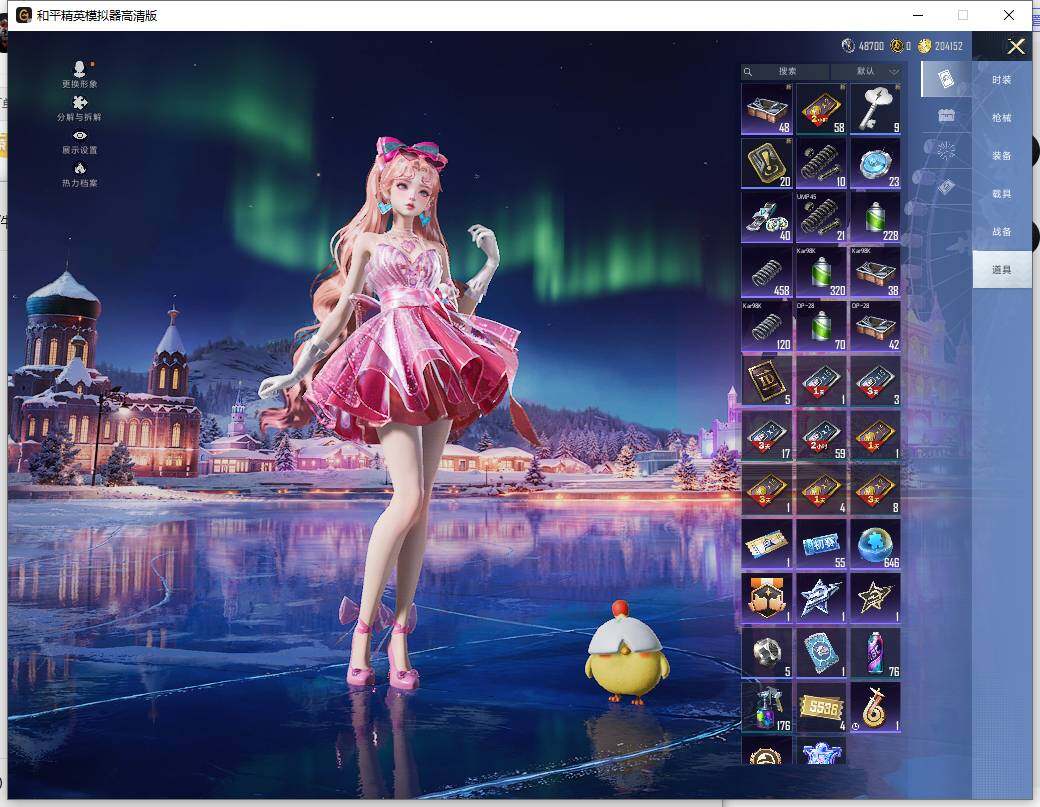Select the metal nut item with count 5

767,653
